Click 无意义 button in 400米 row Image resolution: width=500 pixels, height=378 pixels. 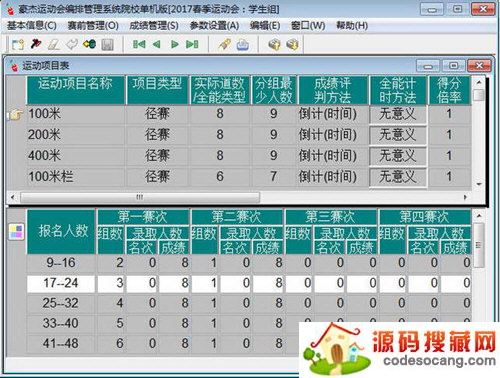coord(398,156)
